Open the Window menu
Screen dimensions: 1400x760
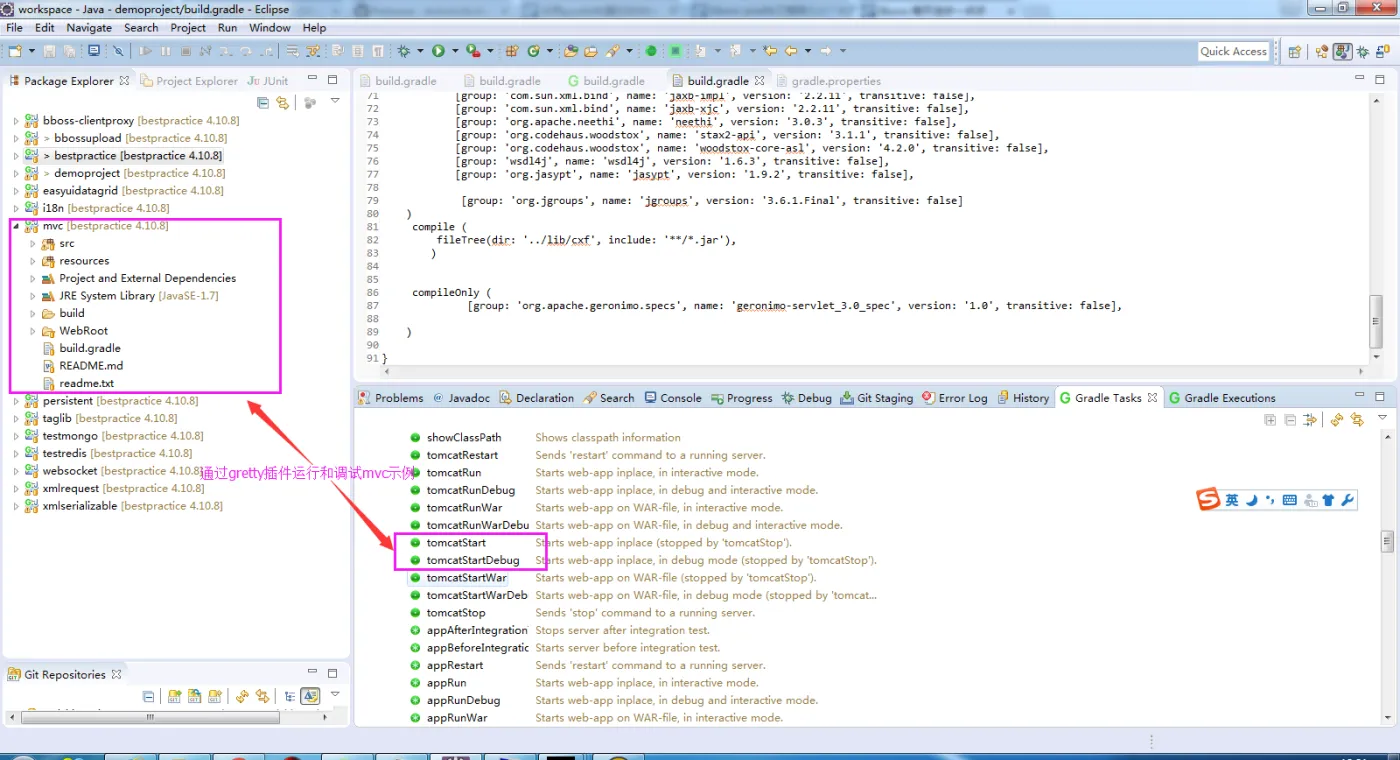click(x=270, y=28)
